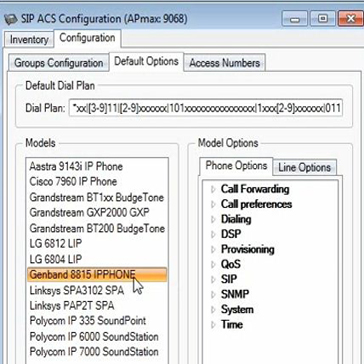
Task: Click the SIP ACS Configuration title bar icon
Action: (11, 19)
